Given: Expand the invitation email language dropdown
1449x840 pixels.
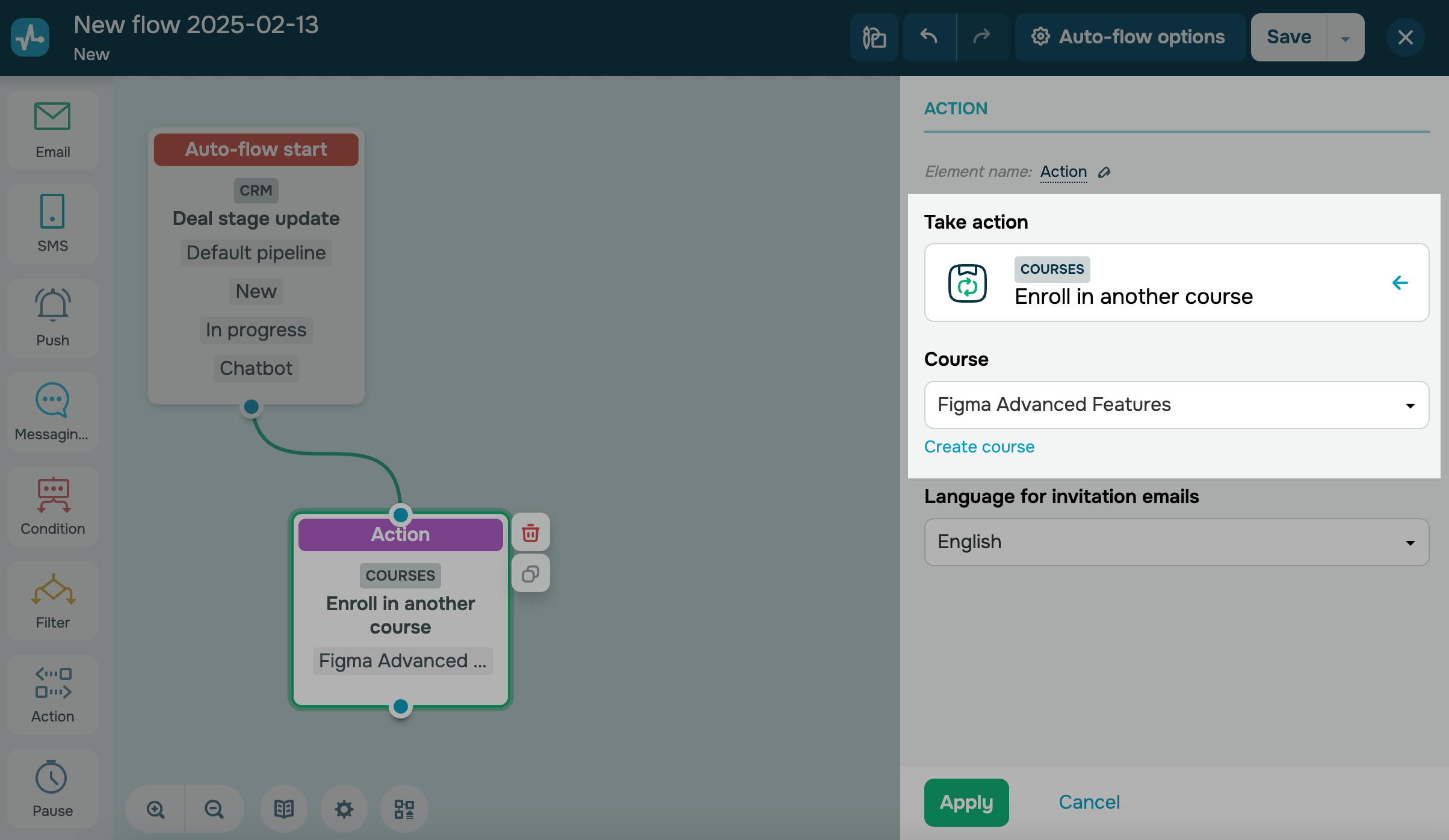Looking at the screenshot, I should [x=1176, y=542].
